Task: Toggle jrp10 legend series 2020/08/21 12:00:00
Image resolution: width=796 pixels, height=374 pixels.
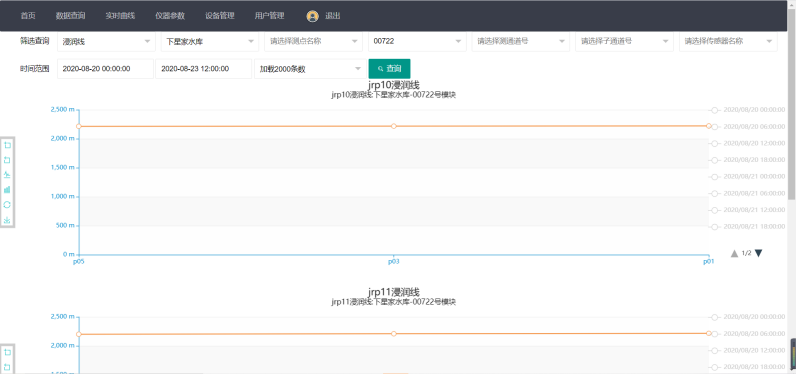Action: coord(747,210)
